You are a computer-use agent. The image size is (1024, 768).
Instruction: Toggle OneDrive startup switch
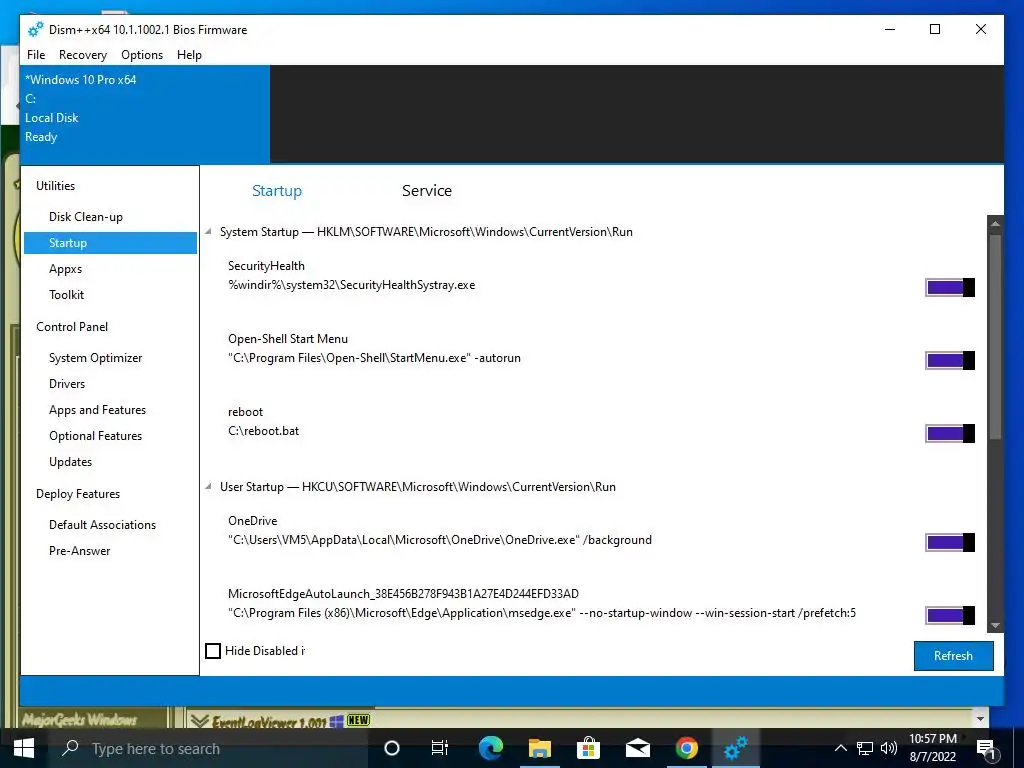(x=950, y=543)
